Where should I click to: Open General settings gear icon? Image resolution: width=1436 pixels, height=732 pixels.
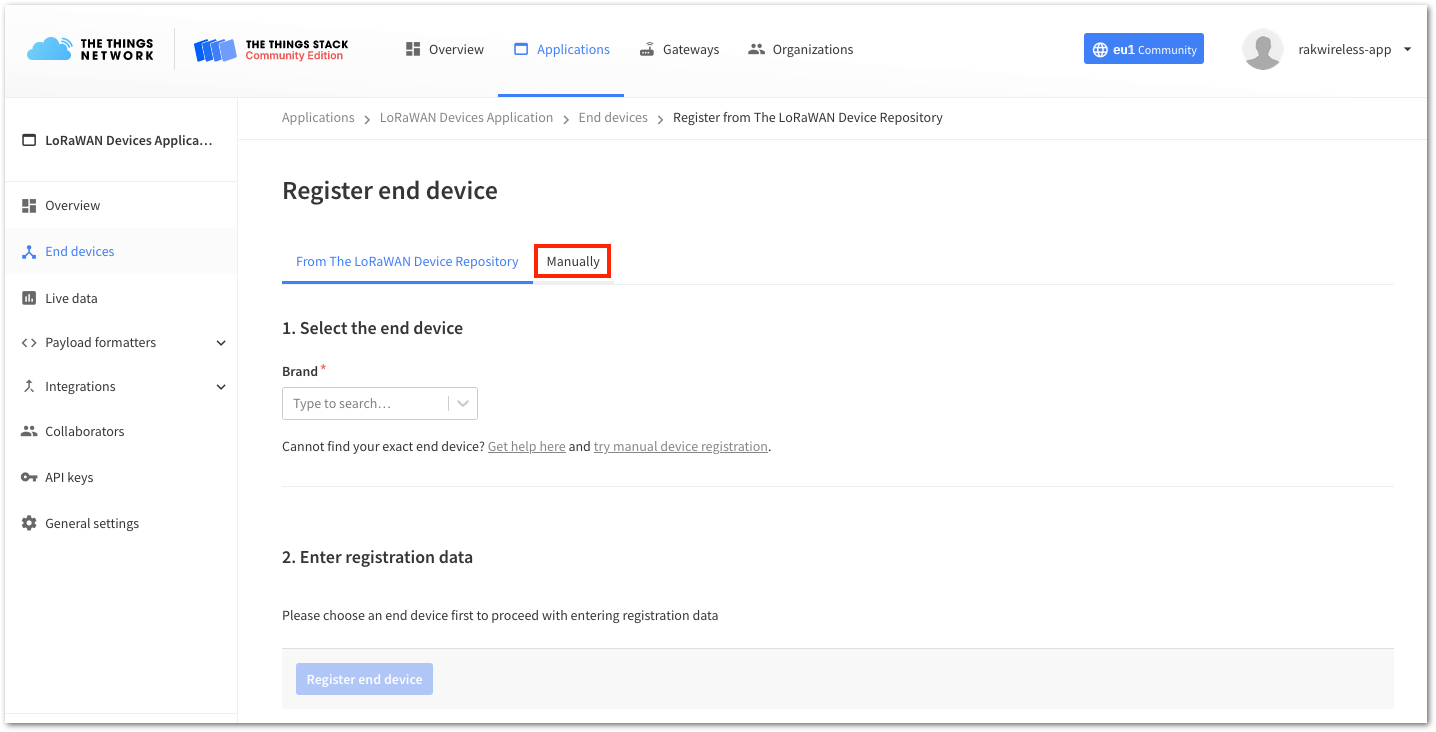29,523
